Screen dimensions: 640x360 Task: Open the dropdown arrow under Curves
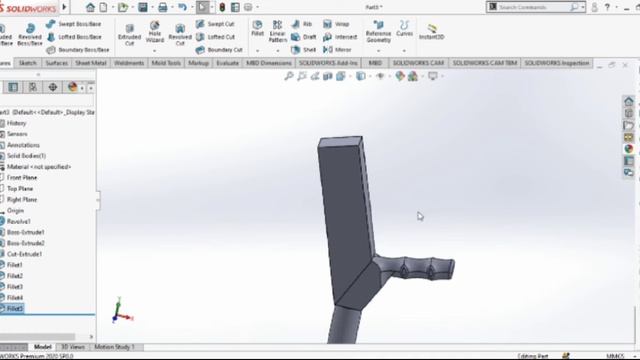pyautogui.click(x=404, y=51)
